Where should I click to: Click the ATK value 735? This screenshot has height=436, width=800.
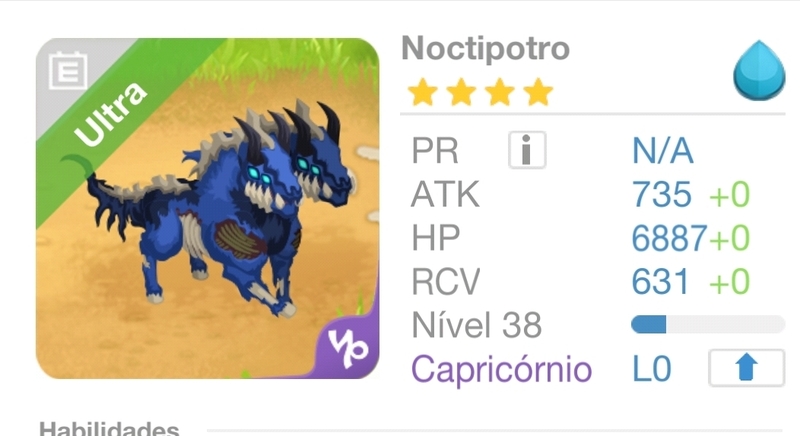[x=661, y=194]
